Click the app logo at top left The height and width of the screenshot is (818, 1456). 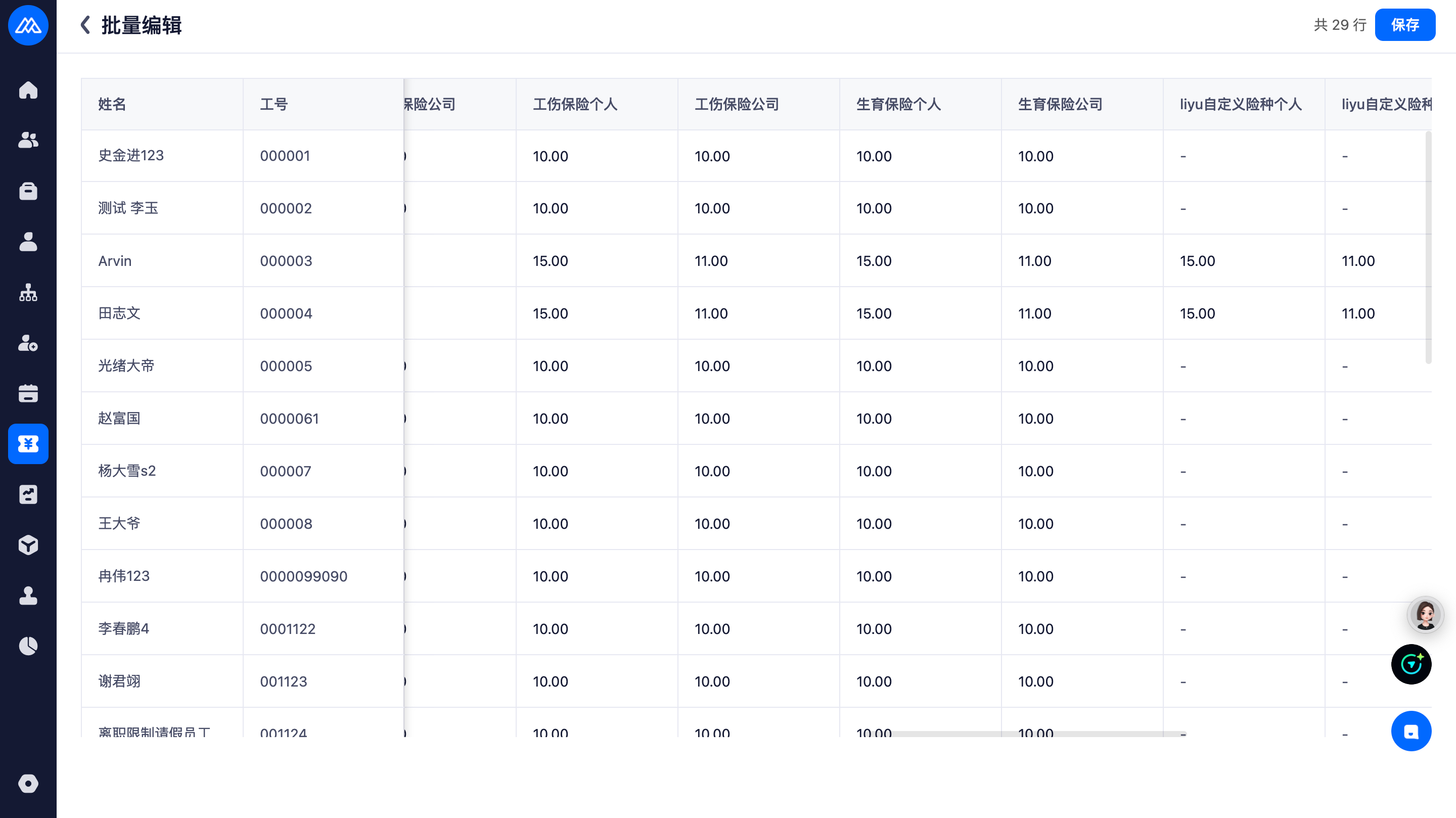(28, 25)
